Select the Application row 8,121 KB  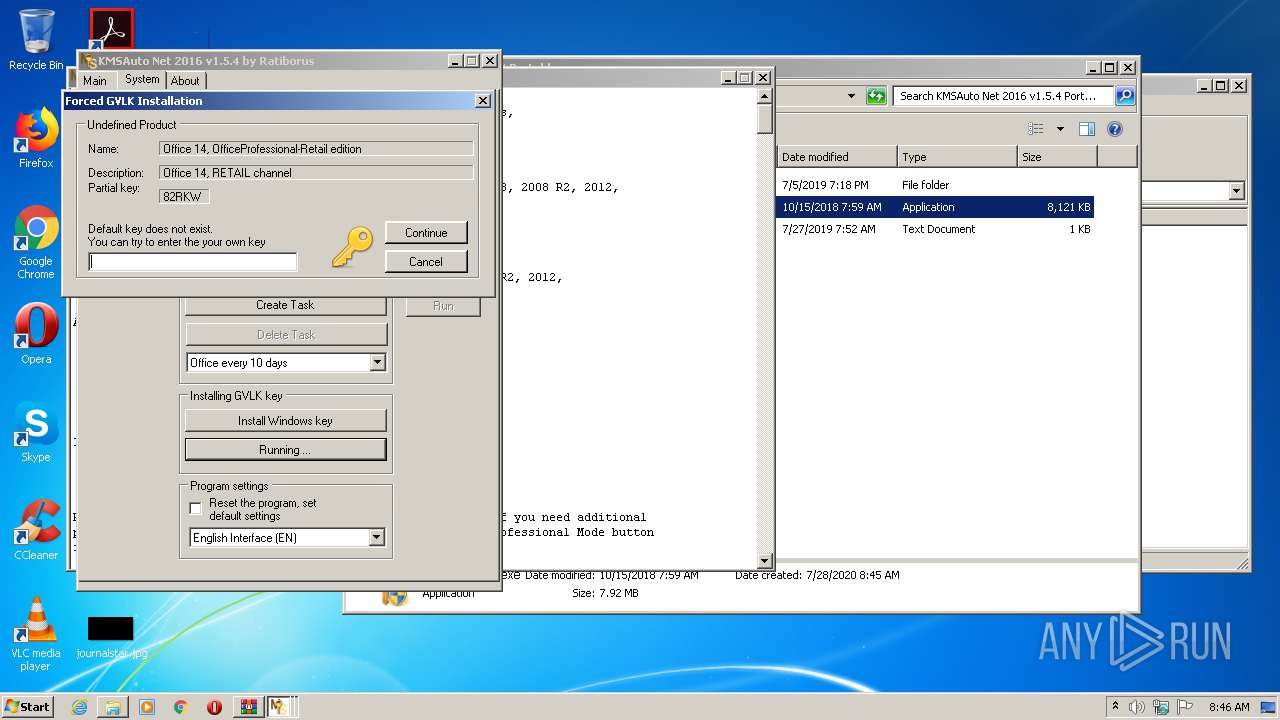(935, 207)
